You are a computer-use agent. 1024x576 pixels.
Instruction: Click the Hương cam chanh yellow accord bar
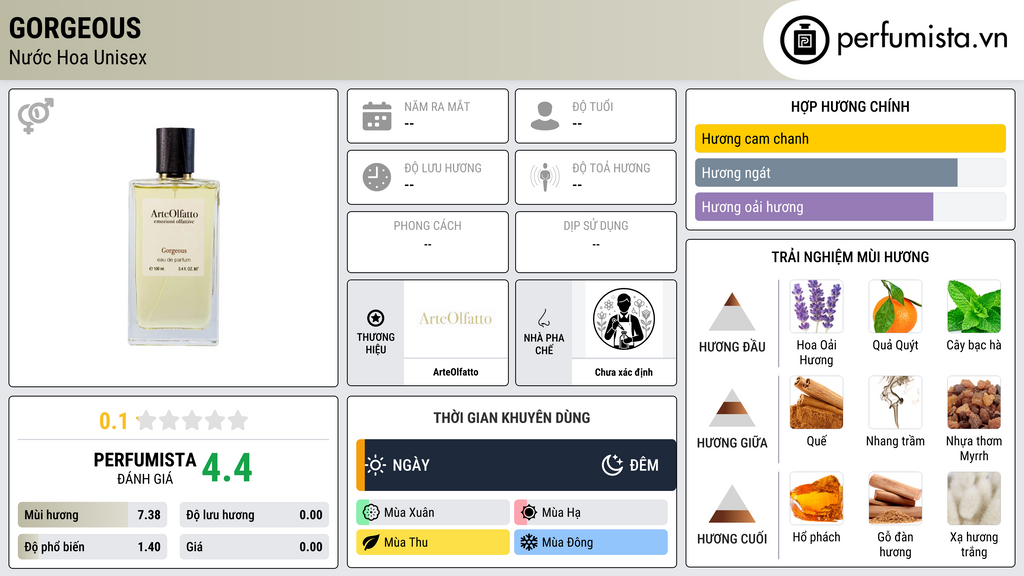(x=850, y=138)
